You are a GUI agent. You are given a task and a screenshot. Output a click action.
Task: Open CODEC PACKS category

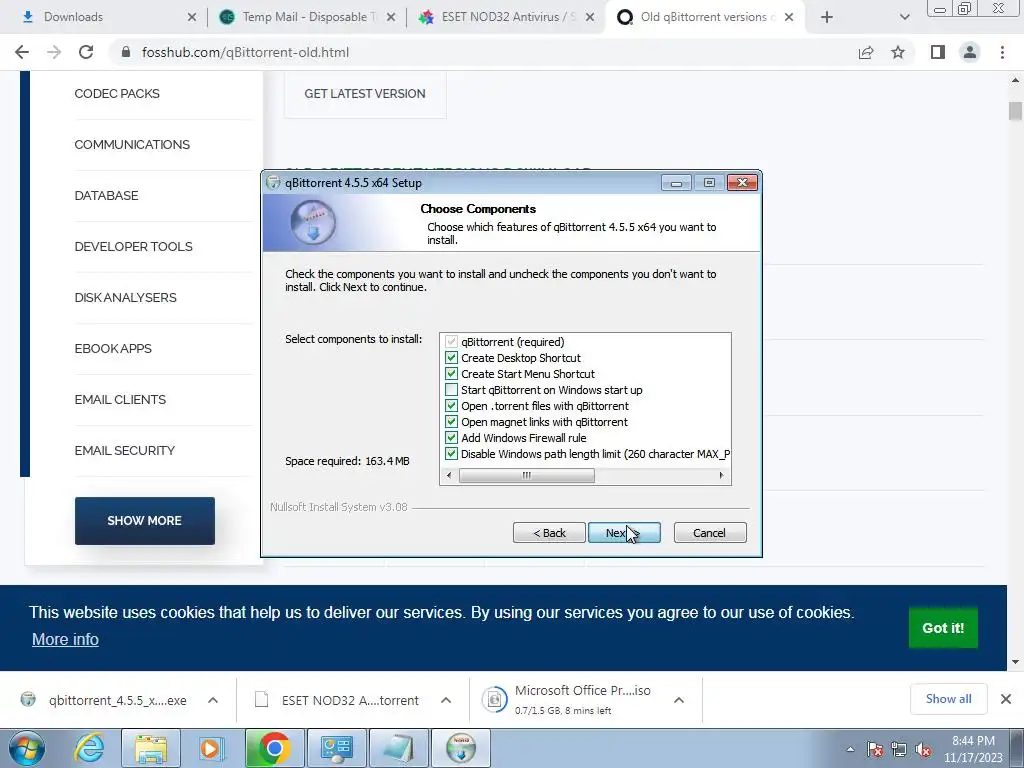tap(117, 93)
